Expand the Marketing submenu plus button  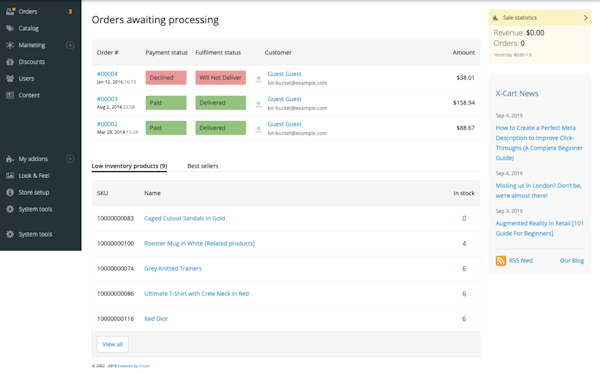pos(70,45)
